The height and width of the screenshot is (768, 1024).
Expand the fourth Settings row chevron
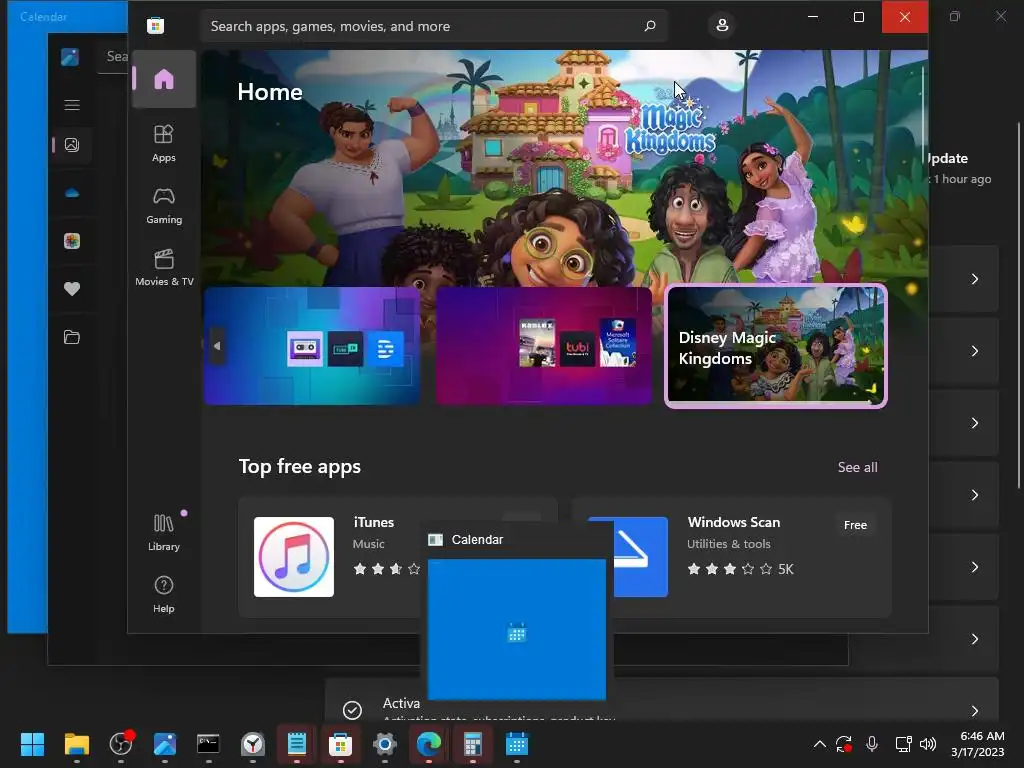click(974, 494)
